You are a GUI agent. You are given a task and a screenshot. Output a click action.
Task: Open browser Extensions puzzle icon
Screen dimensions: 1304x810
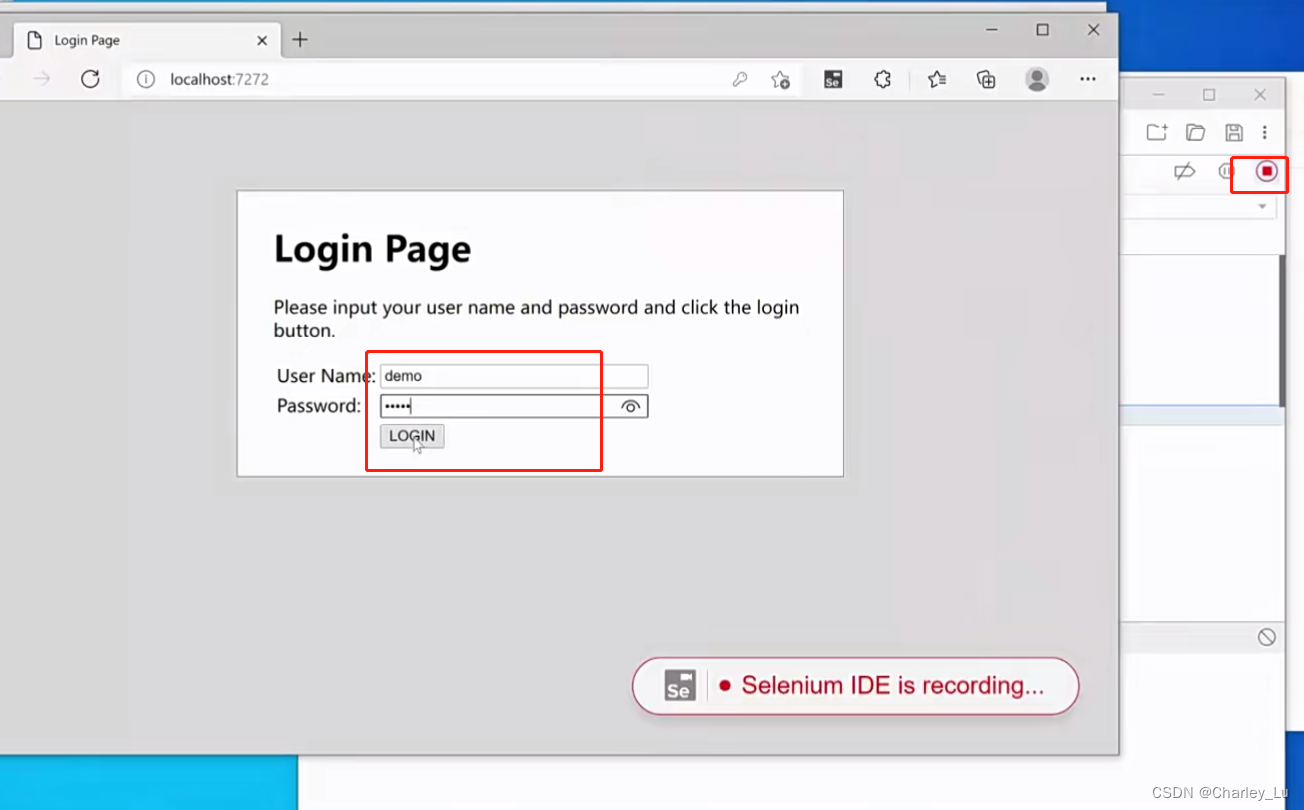pyautogui.click(x=882, y=79)
